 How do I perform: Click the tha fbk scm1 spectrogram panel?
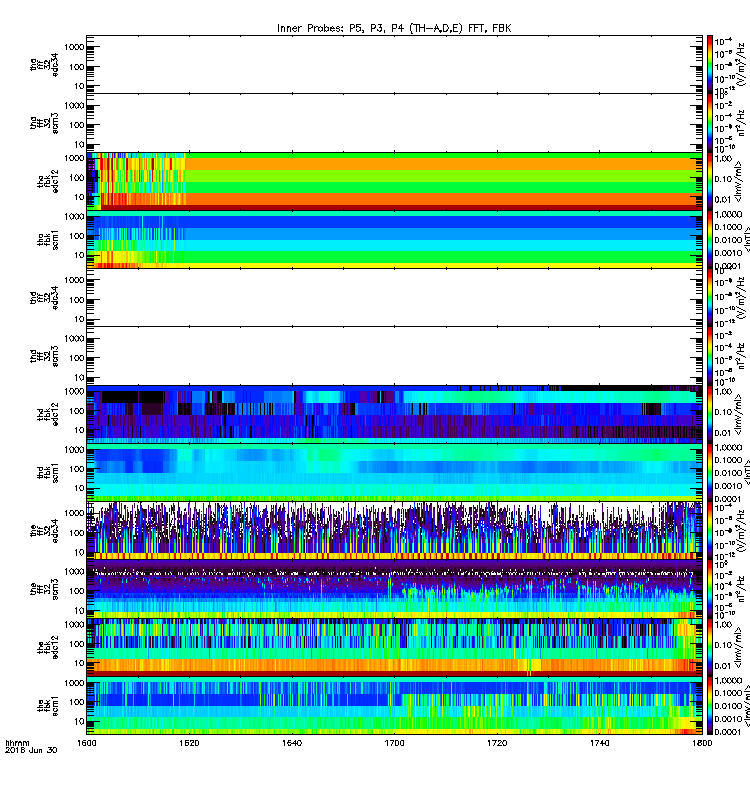(x=394, y=239)
